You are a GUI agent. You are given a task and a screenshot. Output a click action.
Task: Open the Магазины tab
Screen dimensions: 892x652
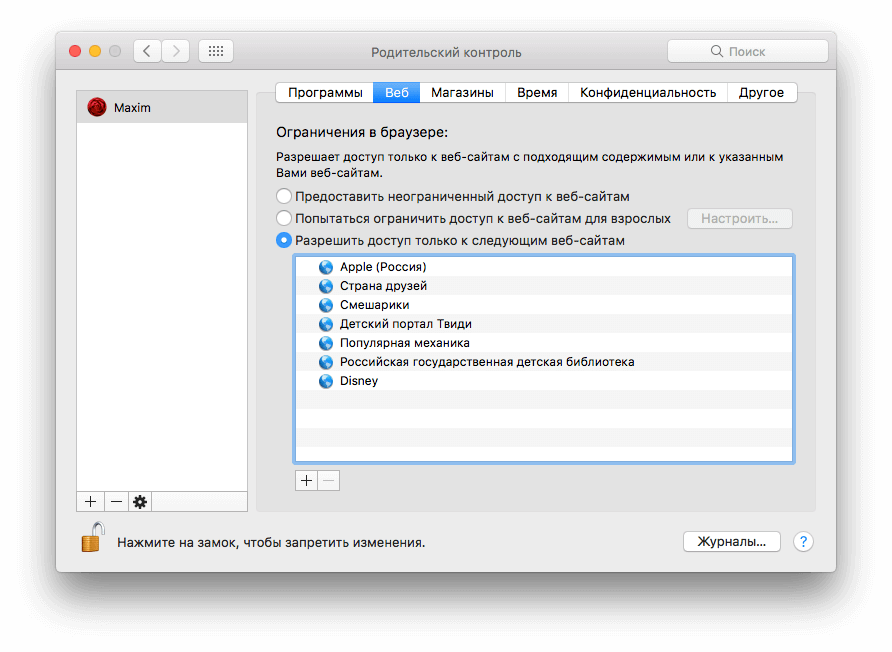tap(462, 92)
